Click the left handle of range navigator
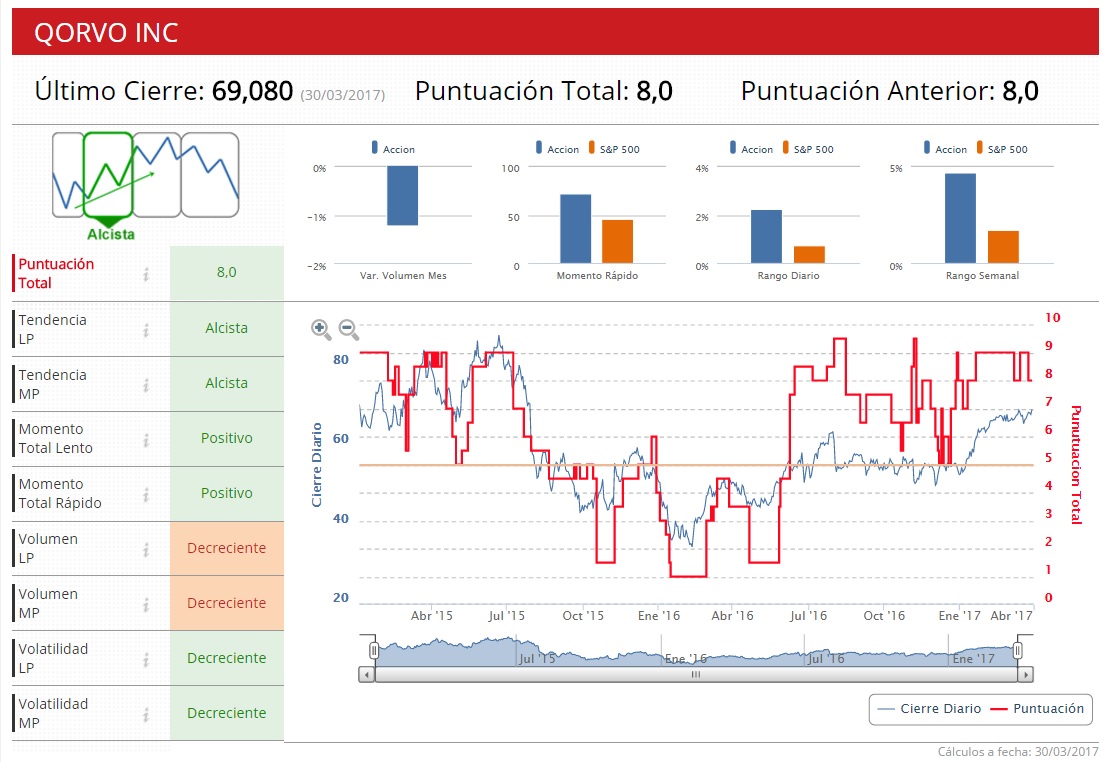1111x762 pixels. coord(373,650)
